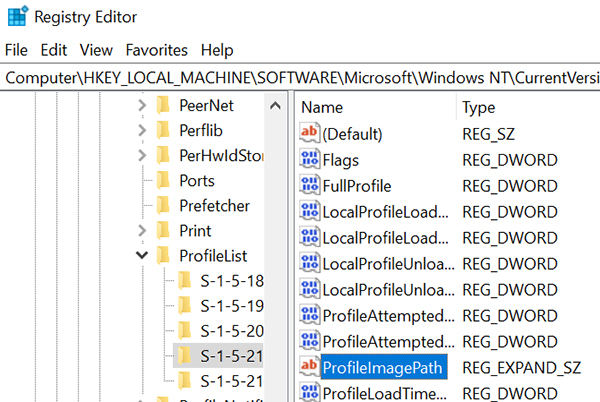Expand the PerHwIdStor key chevron
This screenshot has height=402, width=600.
point(142,155)
